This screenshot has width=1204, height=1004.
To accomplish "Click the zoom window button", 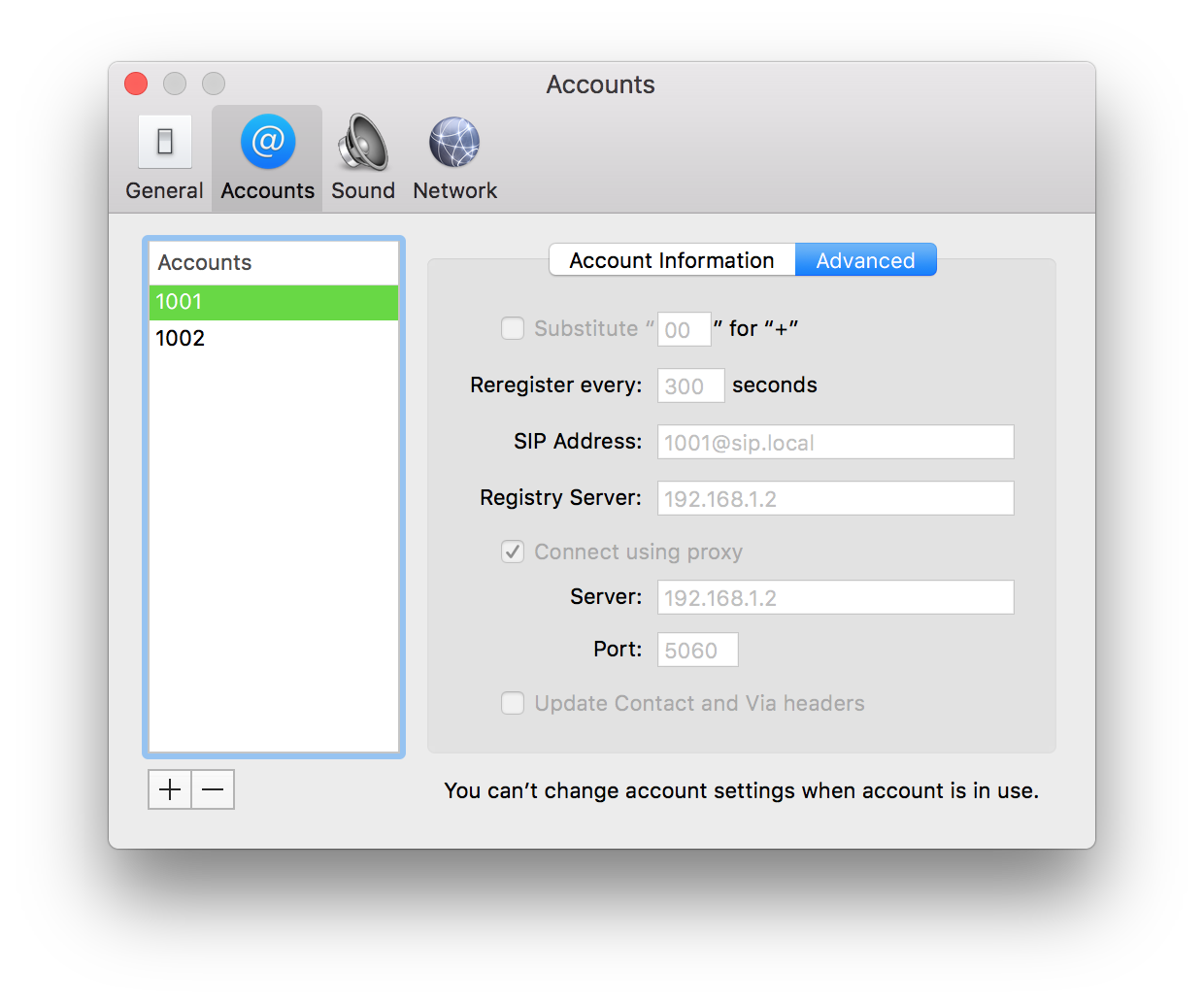I will pos(214,84).
